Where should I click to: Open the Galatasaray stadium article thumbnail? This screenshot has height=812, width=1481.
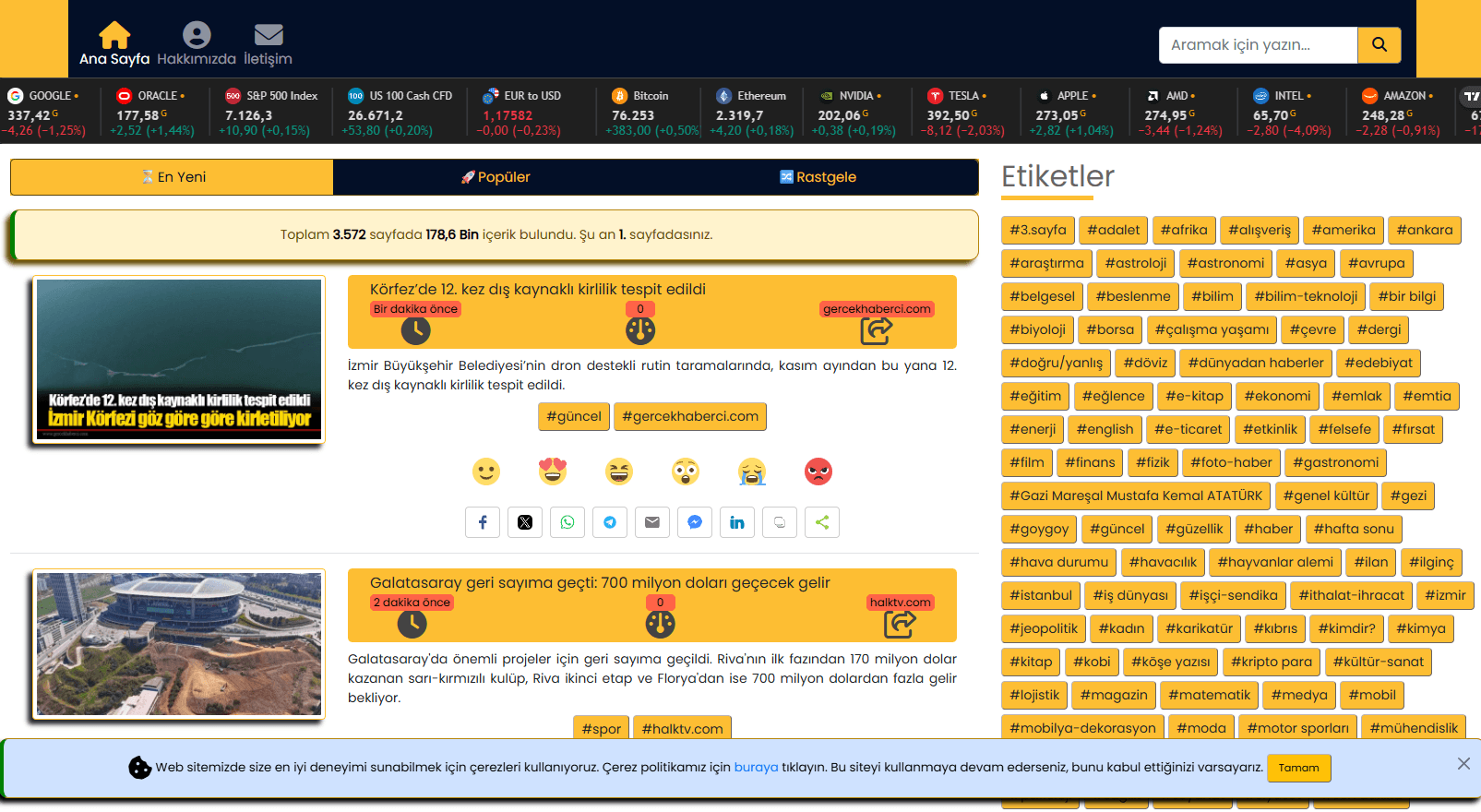click(x=179, y=644)
